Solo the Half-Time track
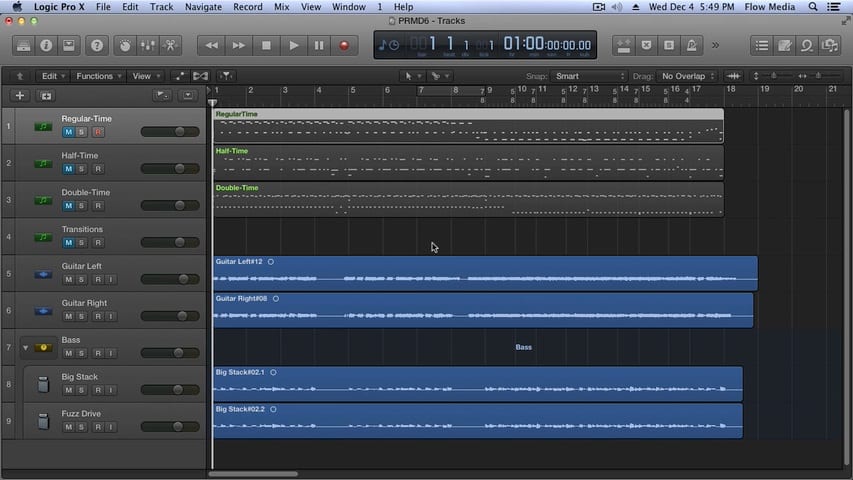Viewport: 853px width, 480px height. click(x=83, y=169)
